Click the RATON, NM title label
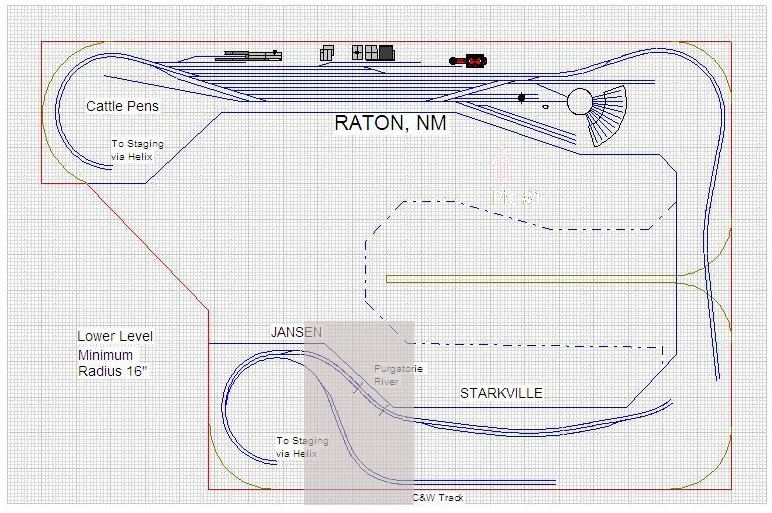772x513 pixels. pyautogui.click(x=390, y=125)
